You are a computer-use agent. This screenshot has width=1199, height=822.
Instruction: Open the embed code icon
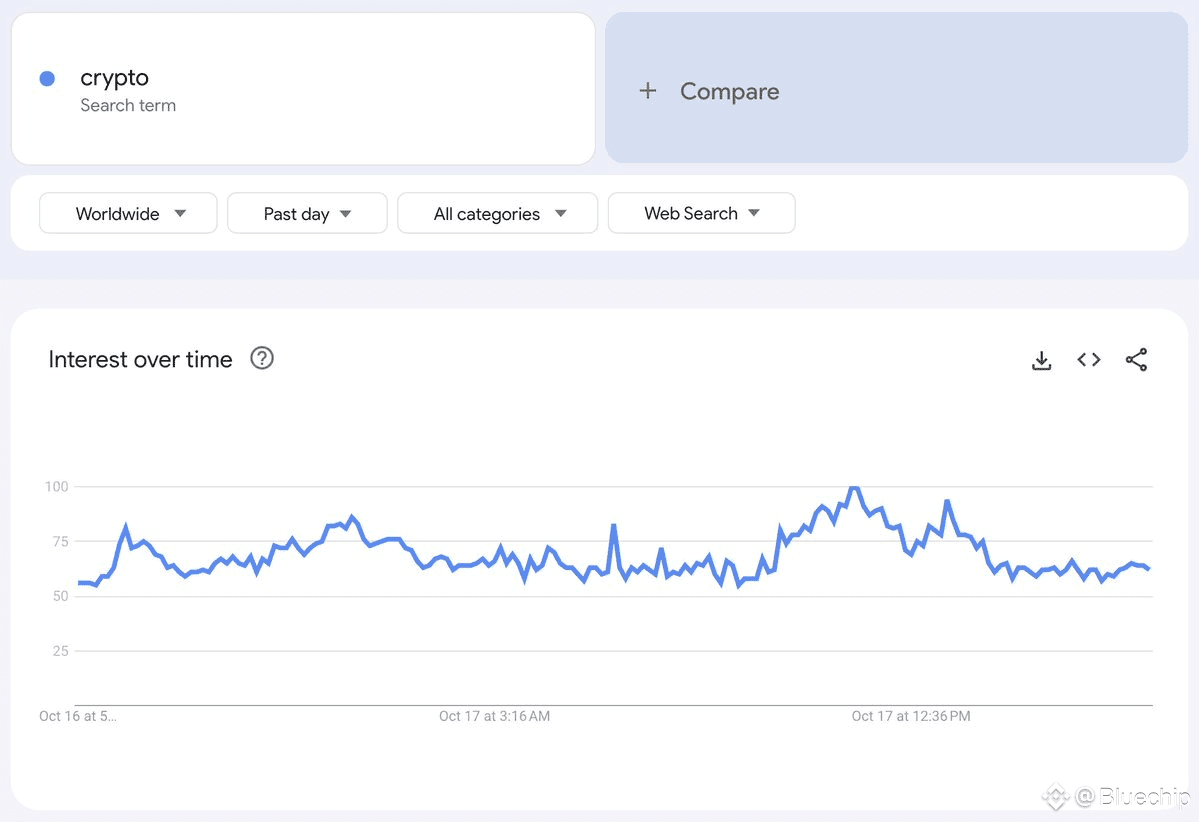[1089, 360]
